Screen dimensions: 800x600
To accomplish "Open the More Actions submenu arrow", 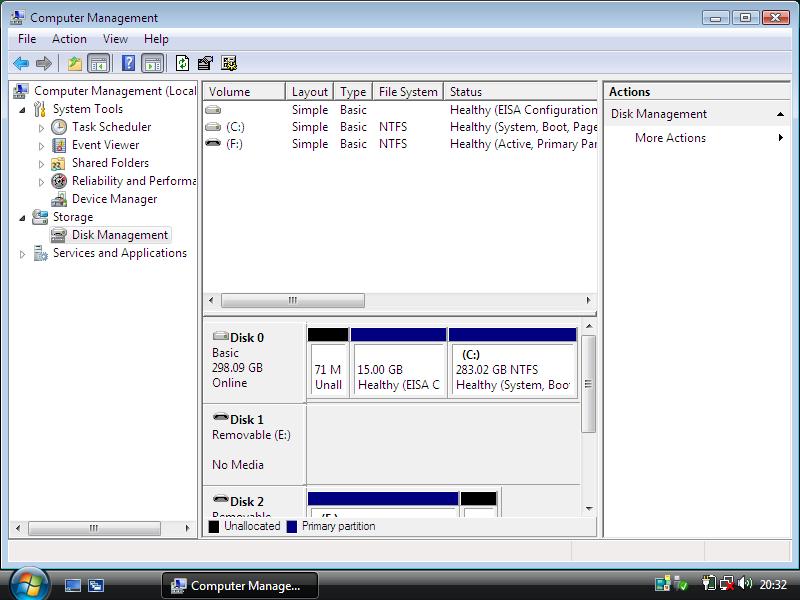I will click(x=781, y=138).
